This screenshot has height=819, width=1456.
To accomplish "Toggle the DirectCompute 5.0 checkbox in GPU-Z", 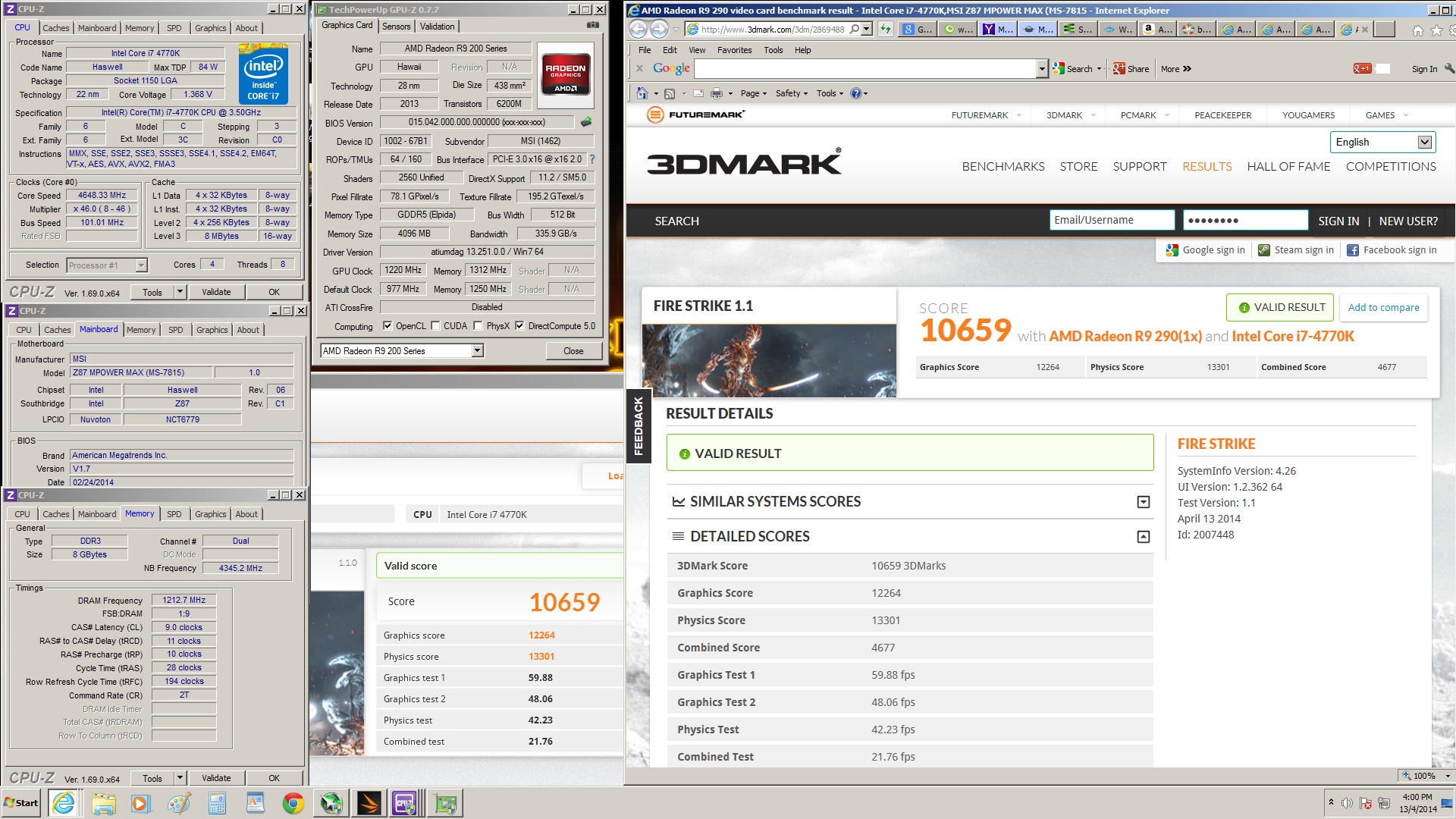I will point(519,326).
